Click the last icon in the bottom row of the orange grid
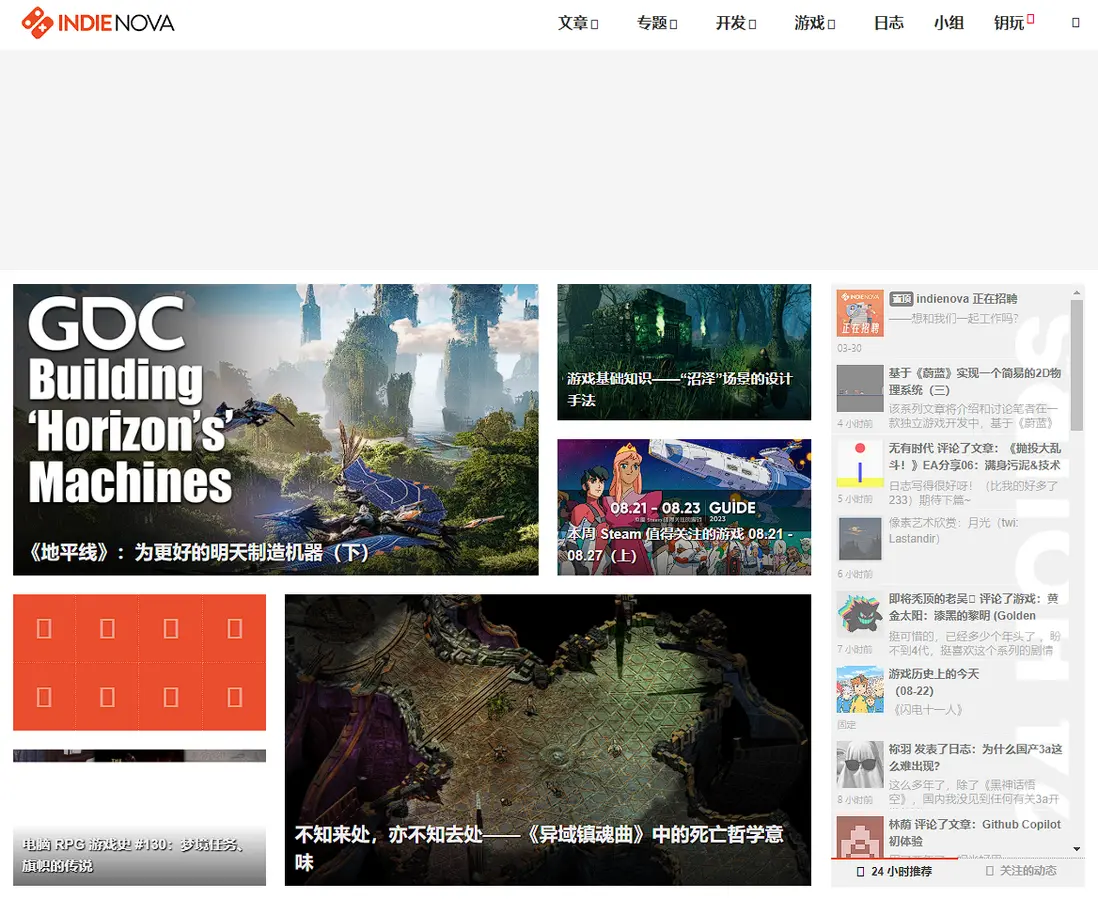1098x899 pixels. click(x=235, y=697)
